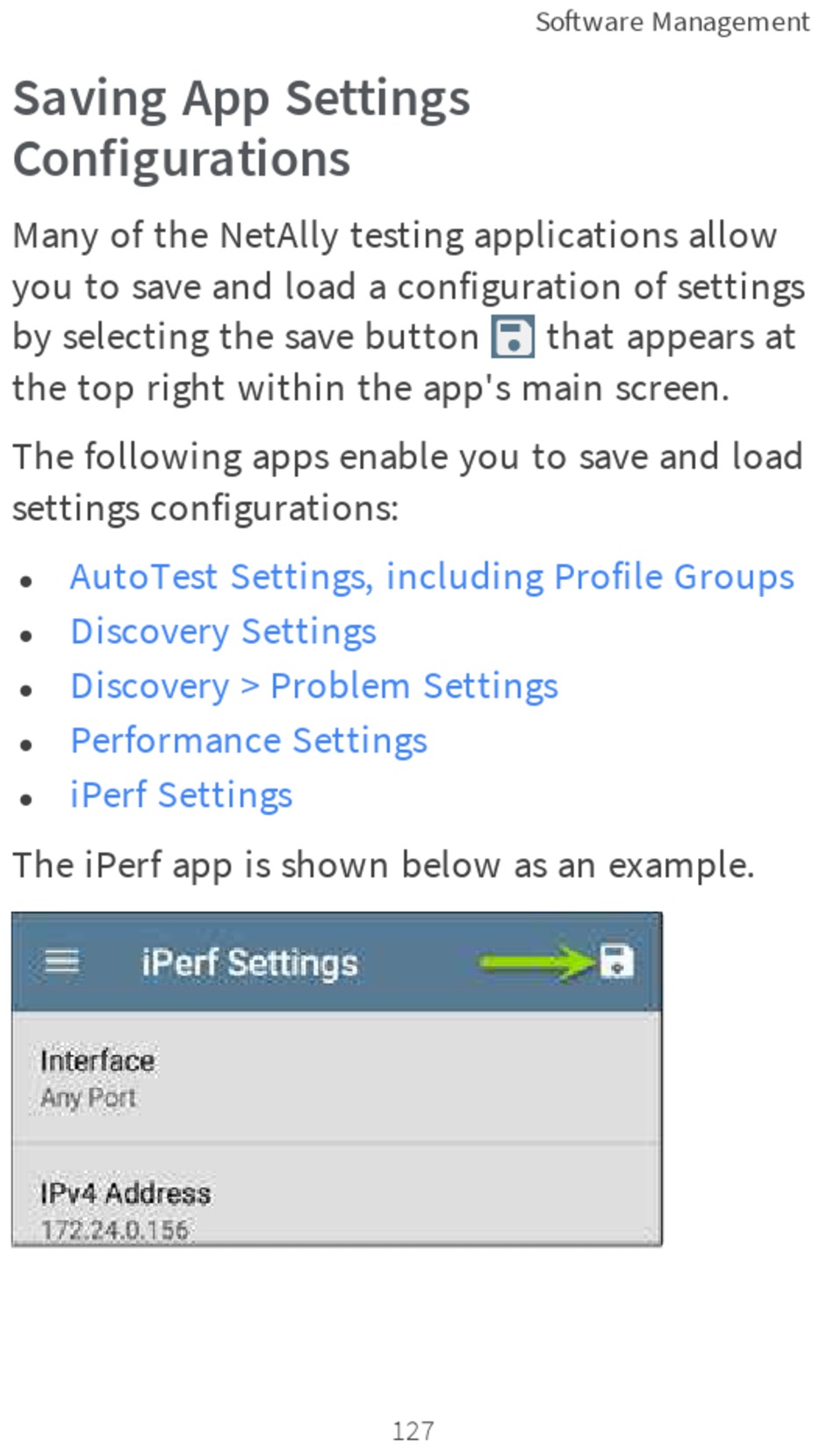Open the Performance Settings link

point(248,741)
